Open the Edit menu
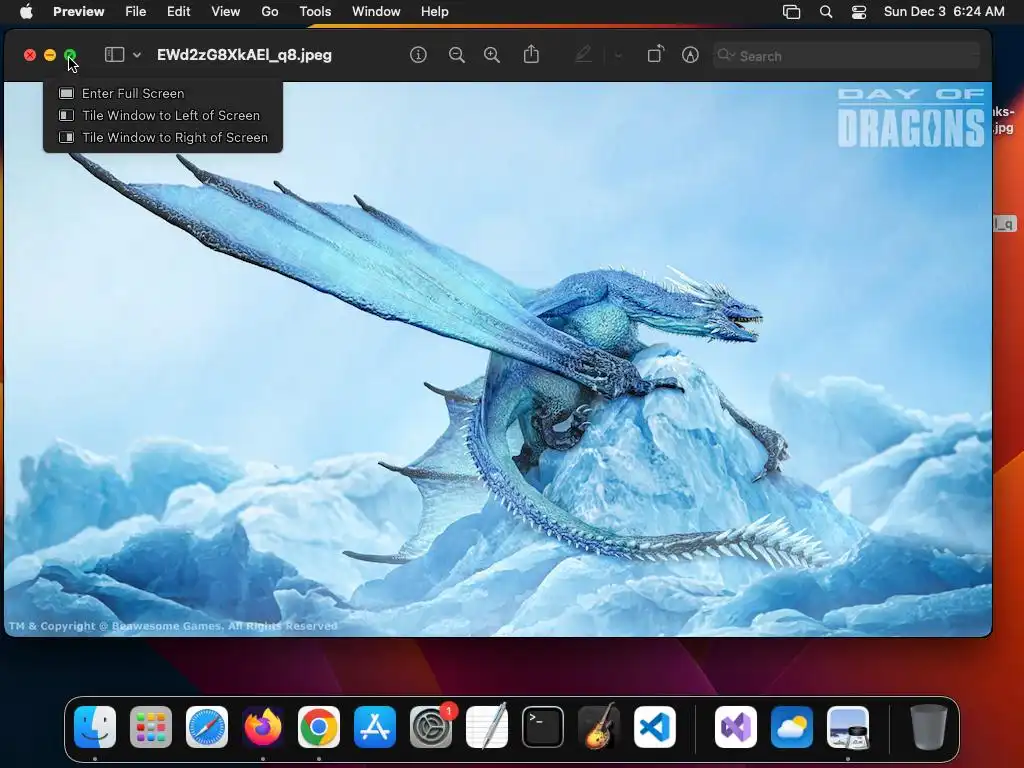 (x=178, y=12)
